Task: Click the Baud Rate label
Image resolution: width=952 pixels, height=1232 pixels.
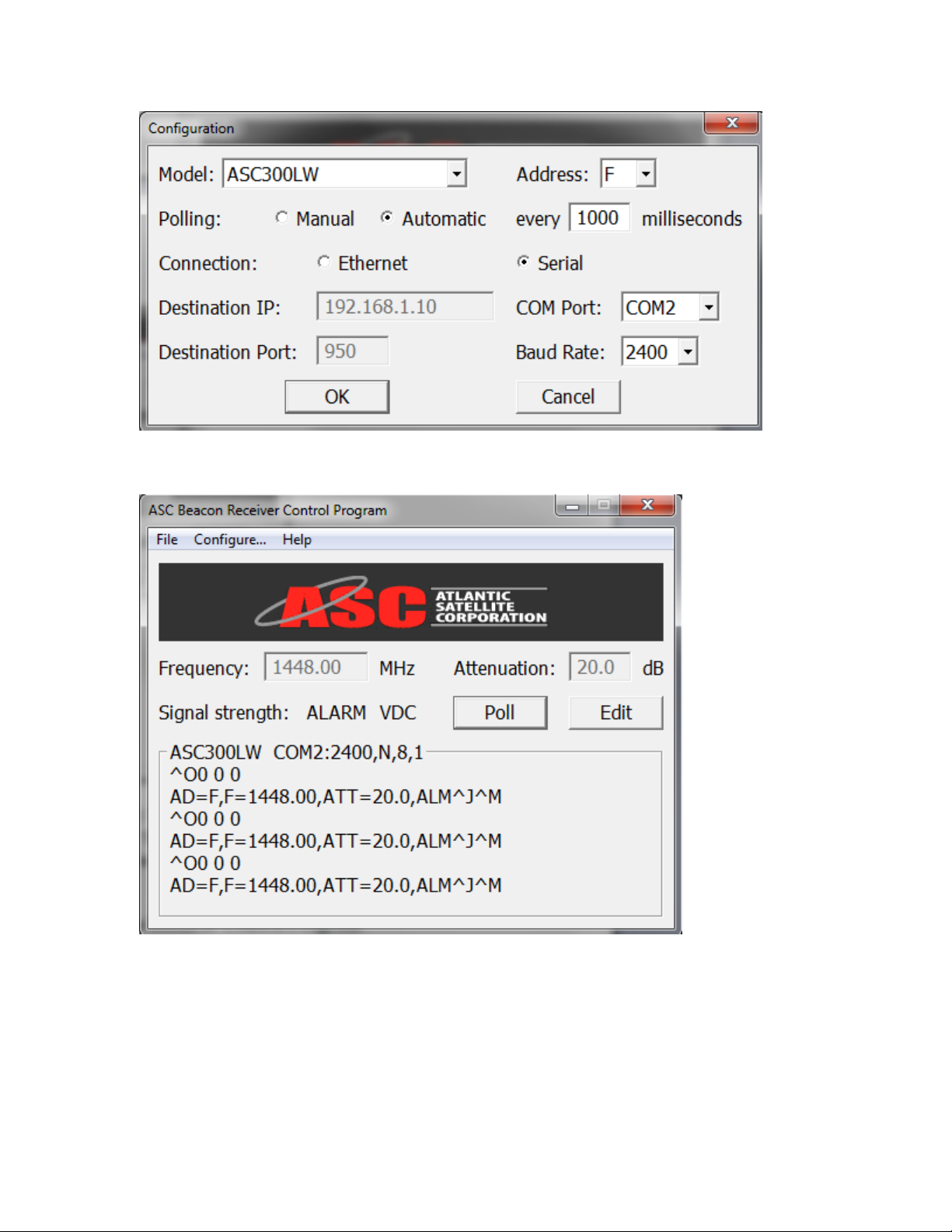Action: (x=560, y=352)
